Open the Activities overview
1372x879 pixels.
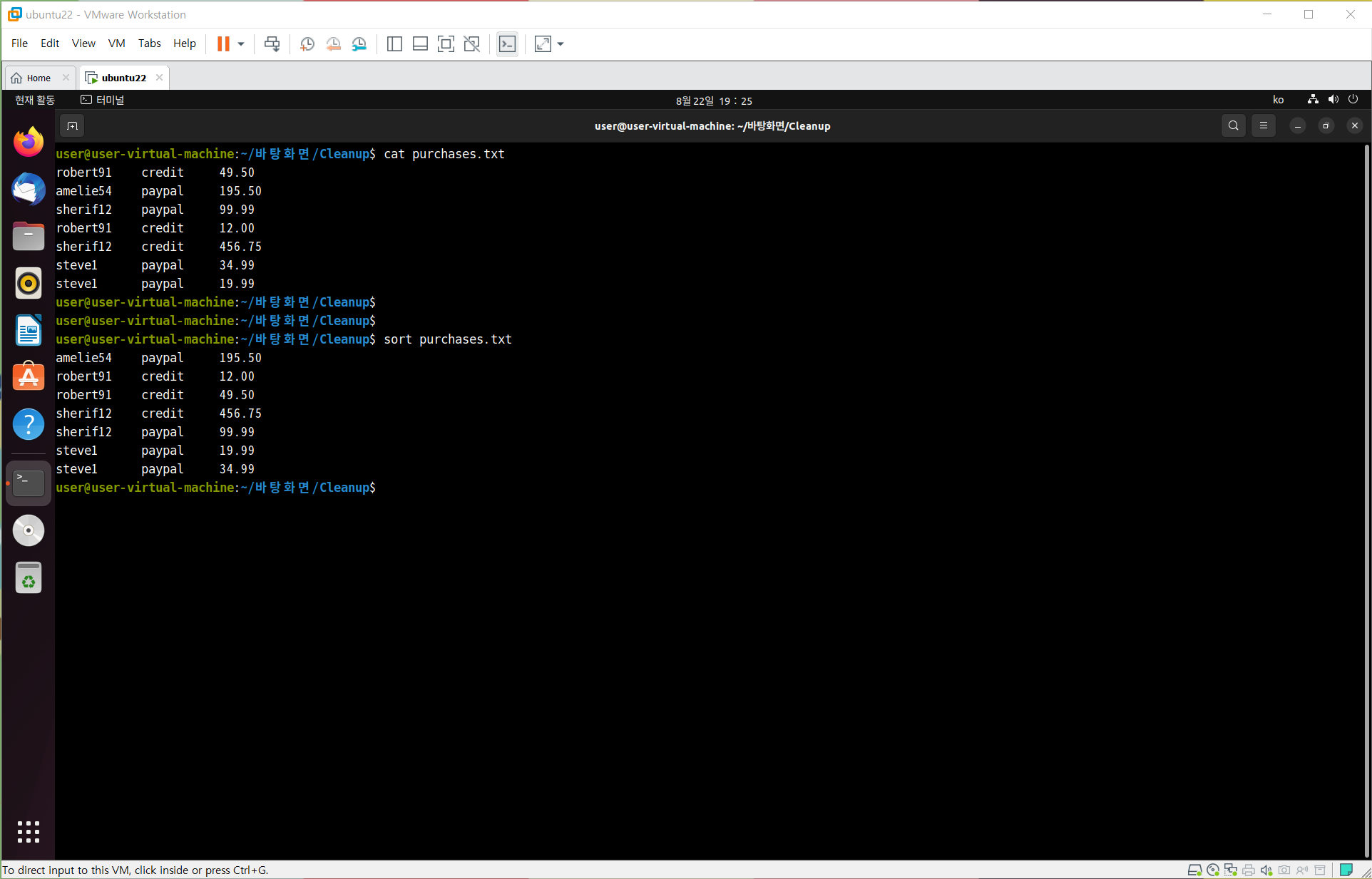35,101
